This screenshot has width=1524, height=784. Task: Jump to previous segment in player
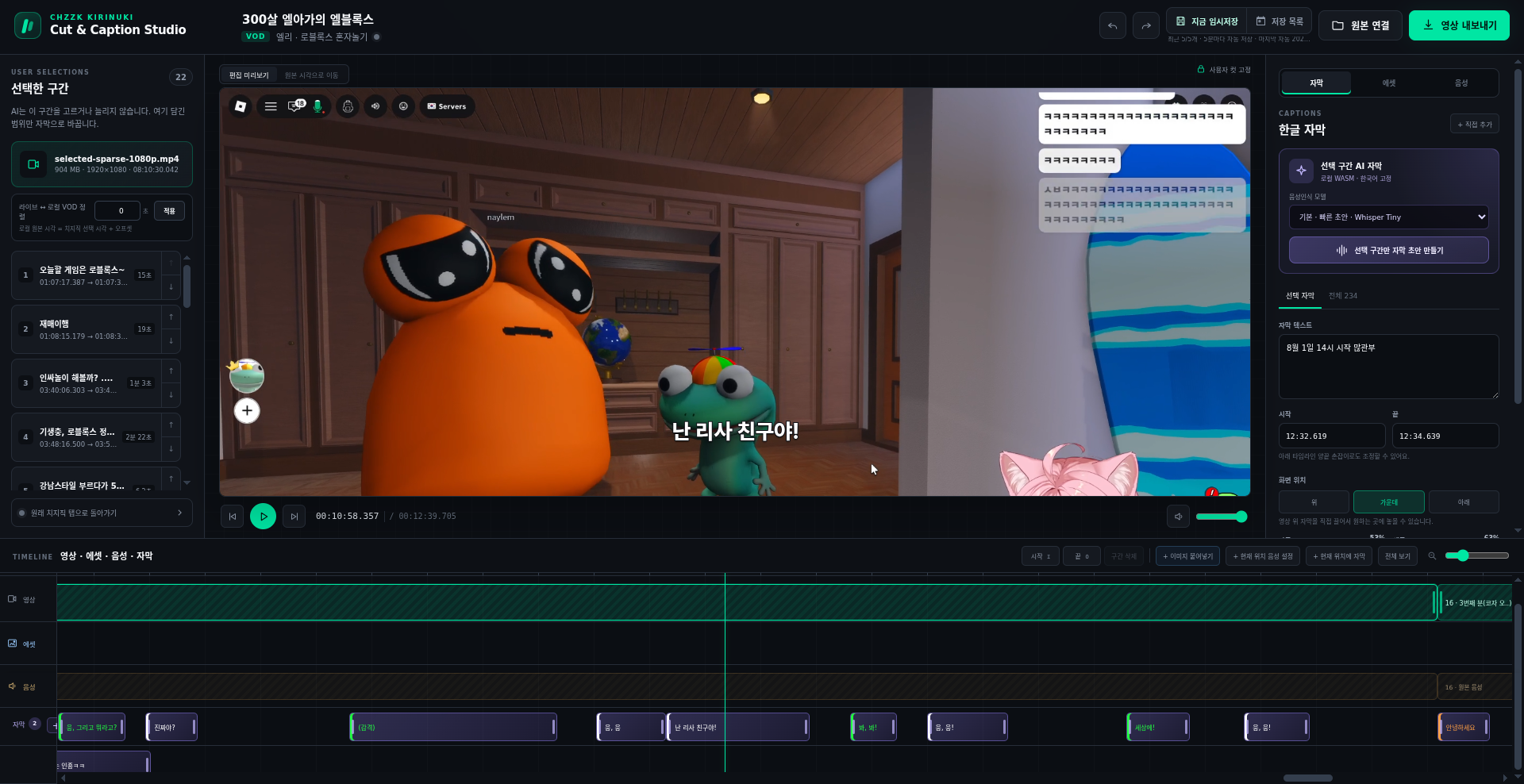click(233, 516)
